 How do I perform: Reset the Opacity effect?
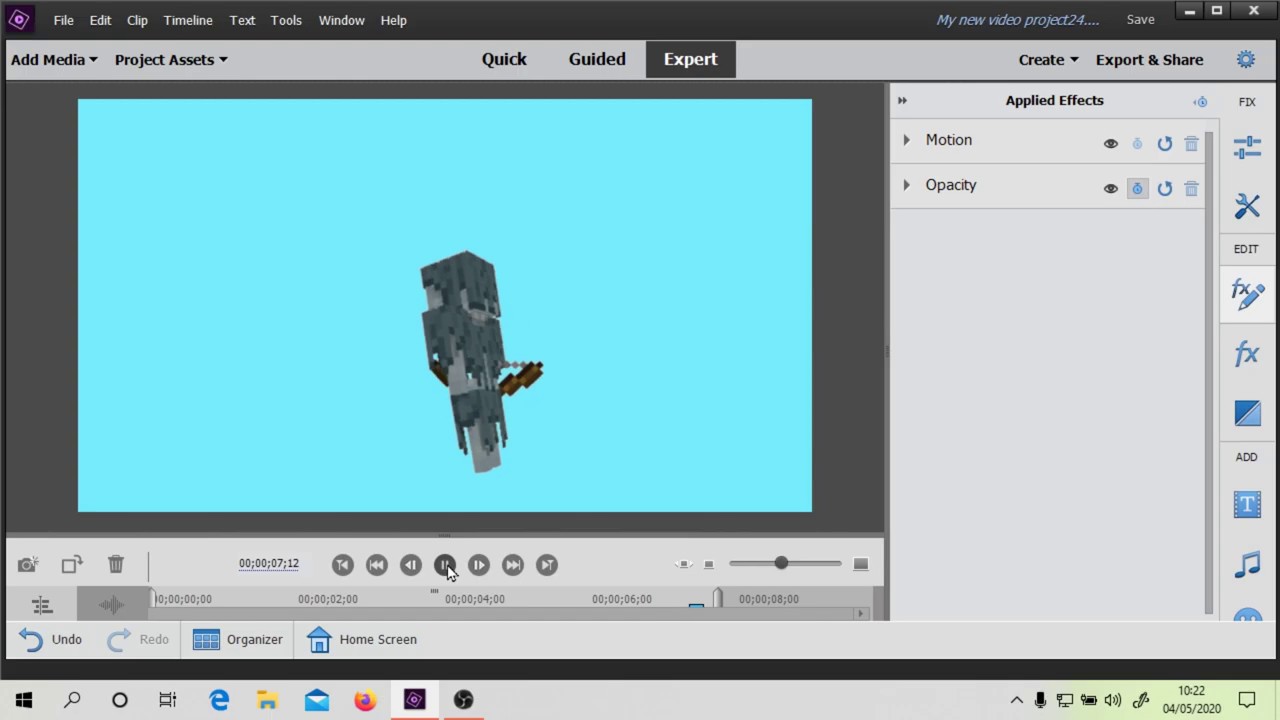[x=1164, y=189]
